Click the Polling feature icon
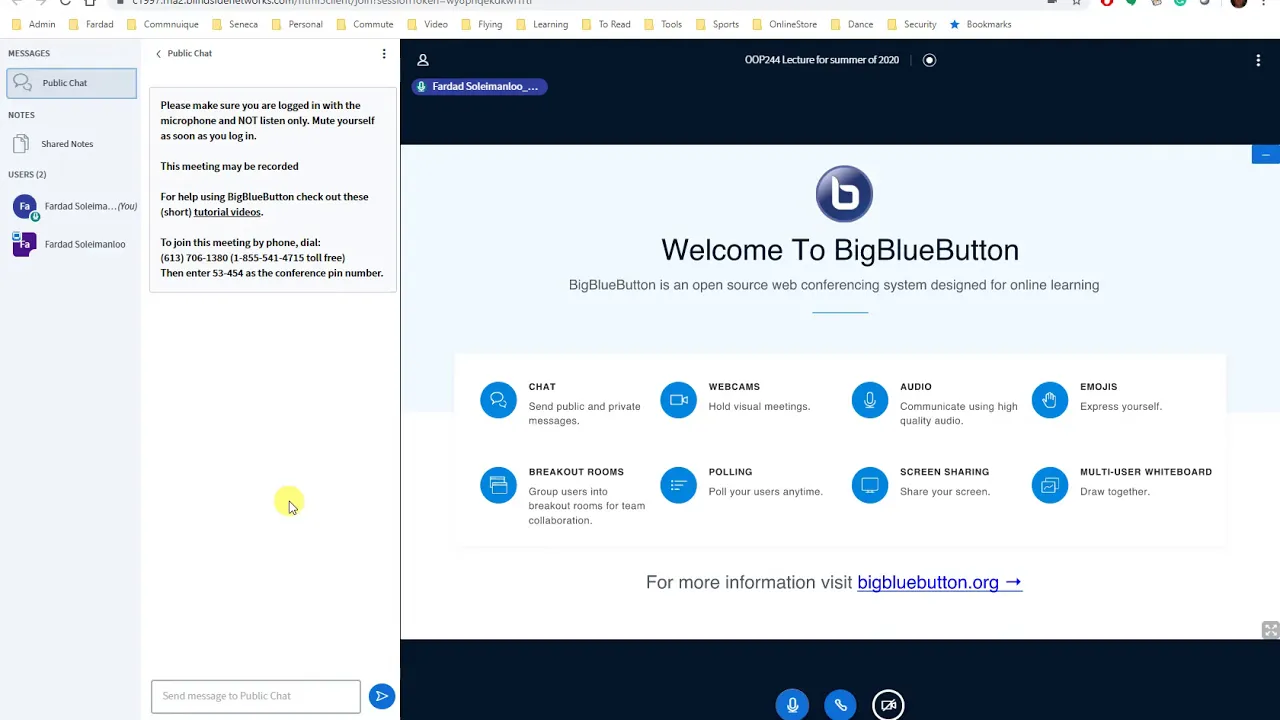Viewport: 1280px width, 720px height. (678, 485)
